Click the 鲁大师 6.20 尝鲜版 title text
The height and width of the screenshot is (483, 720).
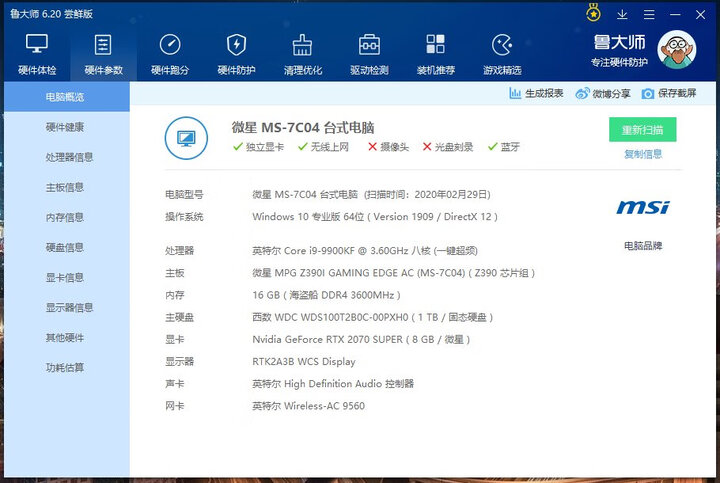click(x=51, y=14)
